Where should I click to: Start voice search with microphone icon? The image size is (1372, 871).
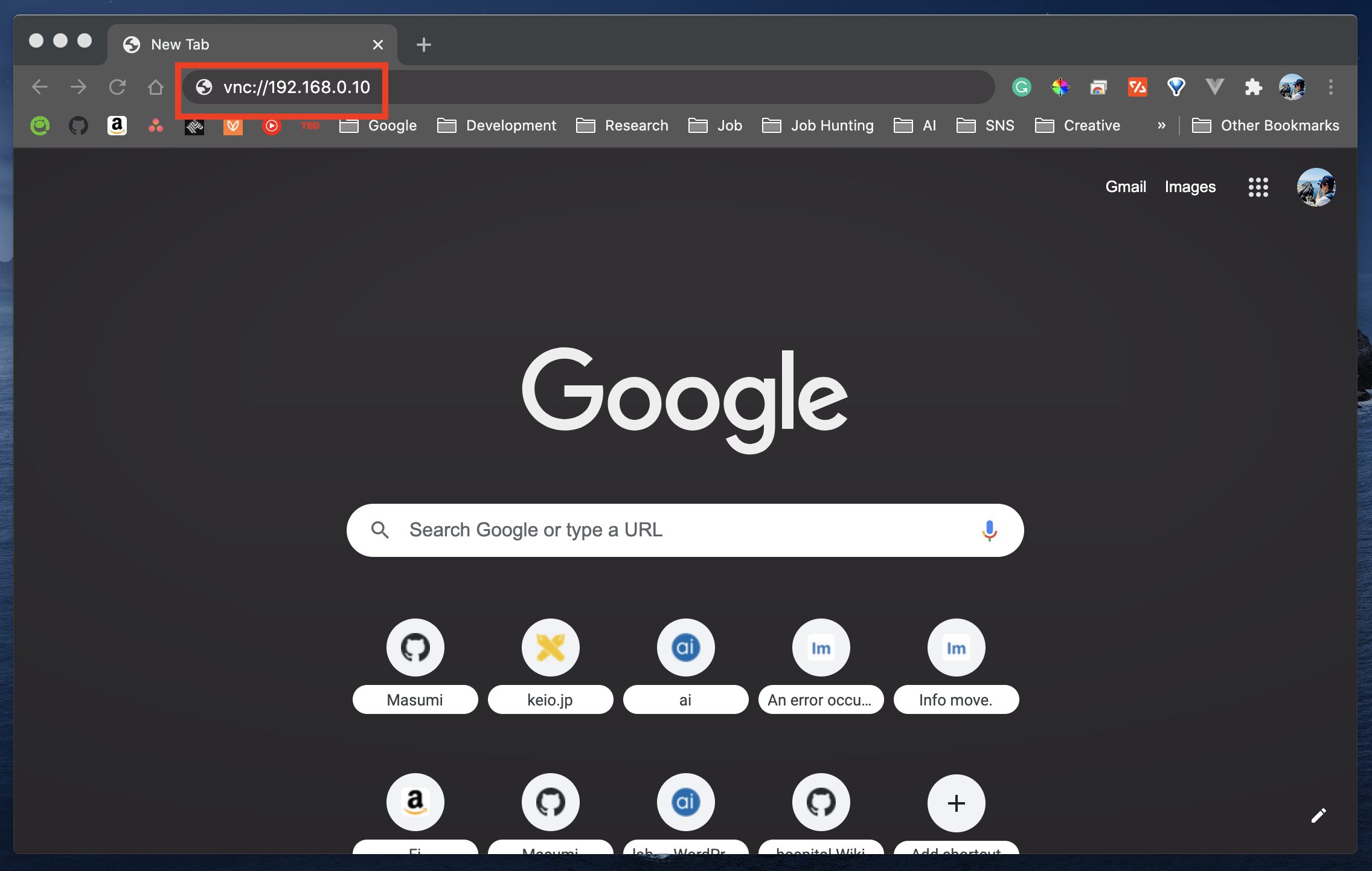[989, 530]
